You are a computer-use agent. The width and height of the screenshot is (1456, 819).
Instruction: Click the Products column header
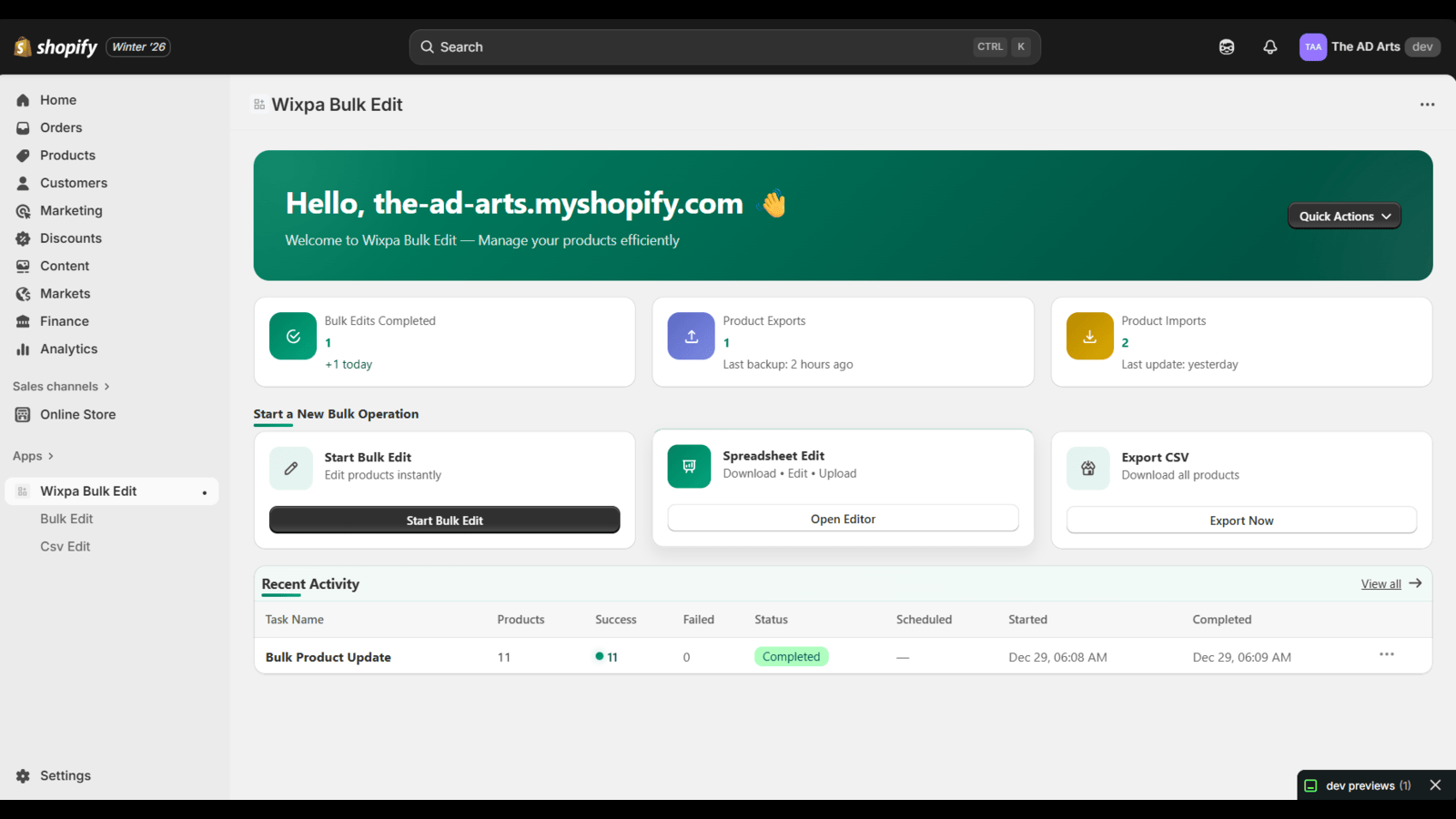521,620
